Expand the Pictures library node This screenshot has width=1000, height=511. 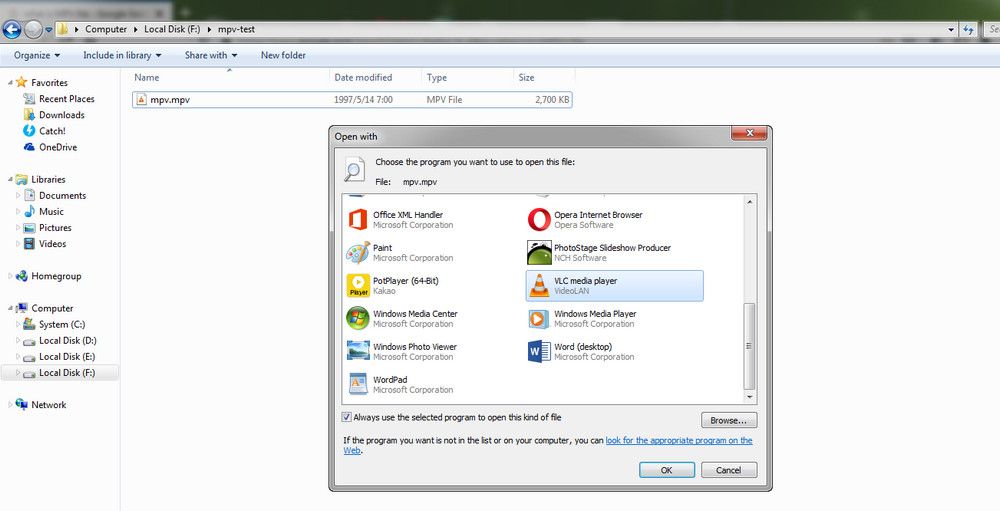pyautogui.click(x=18, y=228)
